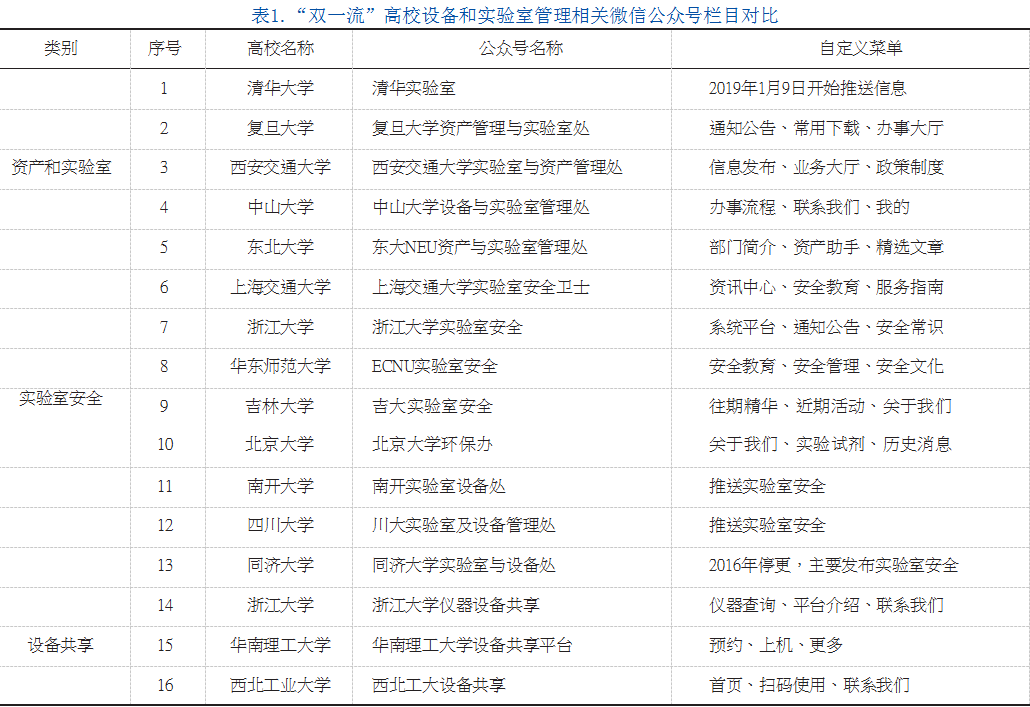Click the menu cell 预约、上机、更多

(776, 645)
